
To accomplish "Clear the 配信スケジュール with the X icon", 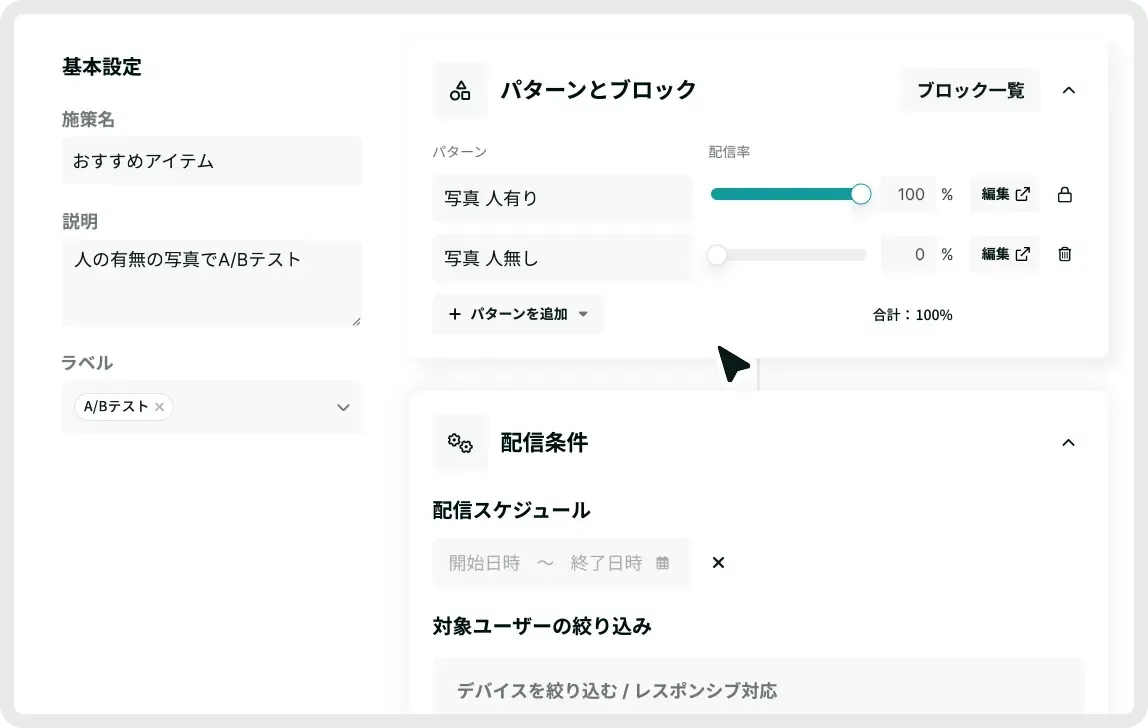I will 718,563.
